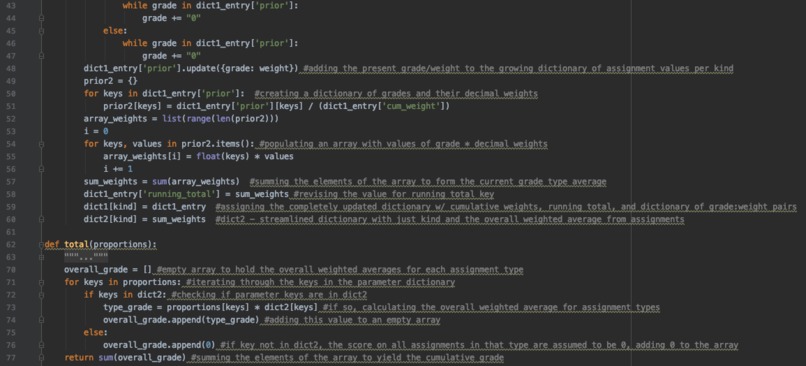This screenshot has width=806, height=366.
Task: Click 'overall_grade.append(0)' call
Action: coord(159,345)
